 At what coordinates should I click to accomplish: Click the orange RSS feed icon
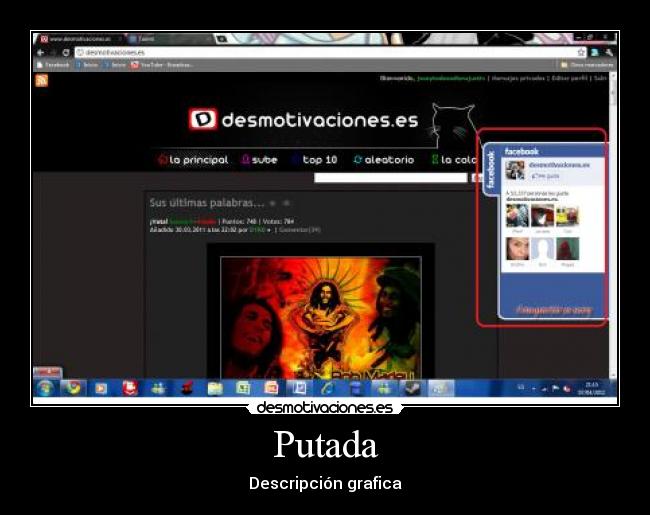point(41,81)
